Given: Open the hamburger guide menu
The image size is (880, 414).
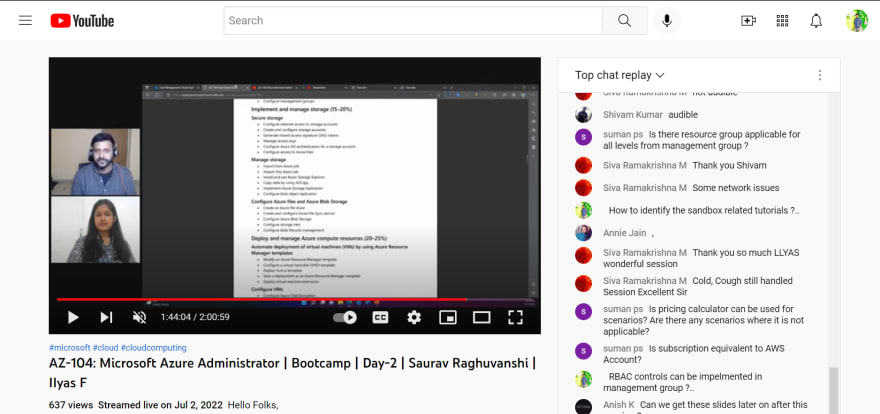Looking at the screenshot, I should pyautogui.click(x=25, y=21).
